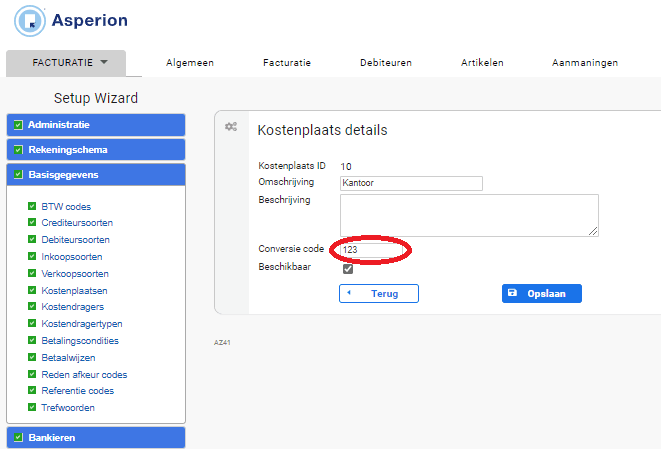Viewport: 661px width, 449px height.
Task: Click the green check icon beside Inkoopsoorten
Action: [x=32, y=256]
